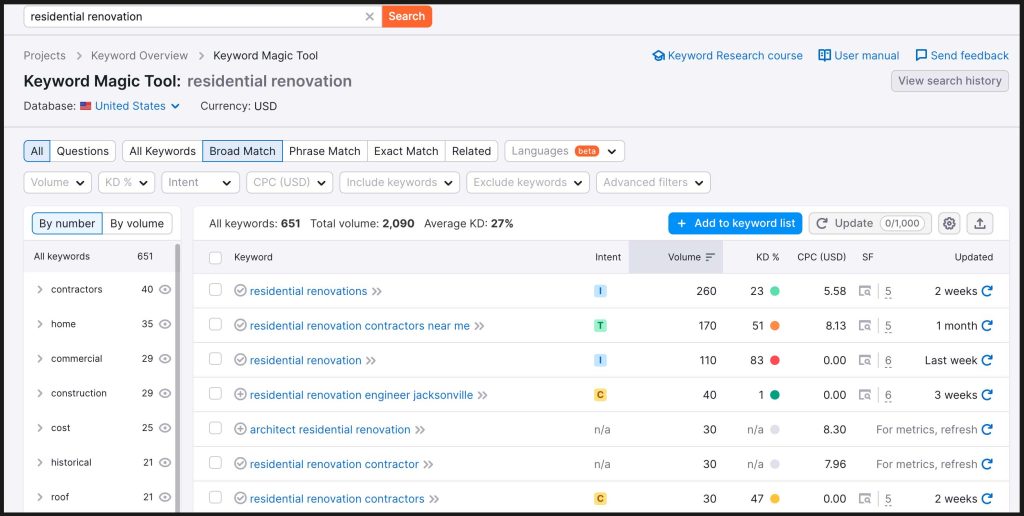
Task: Select the All Keywords match tab
Action: coord(163,151)
